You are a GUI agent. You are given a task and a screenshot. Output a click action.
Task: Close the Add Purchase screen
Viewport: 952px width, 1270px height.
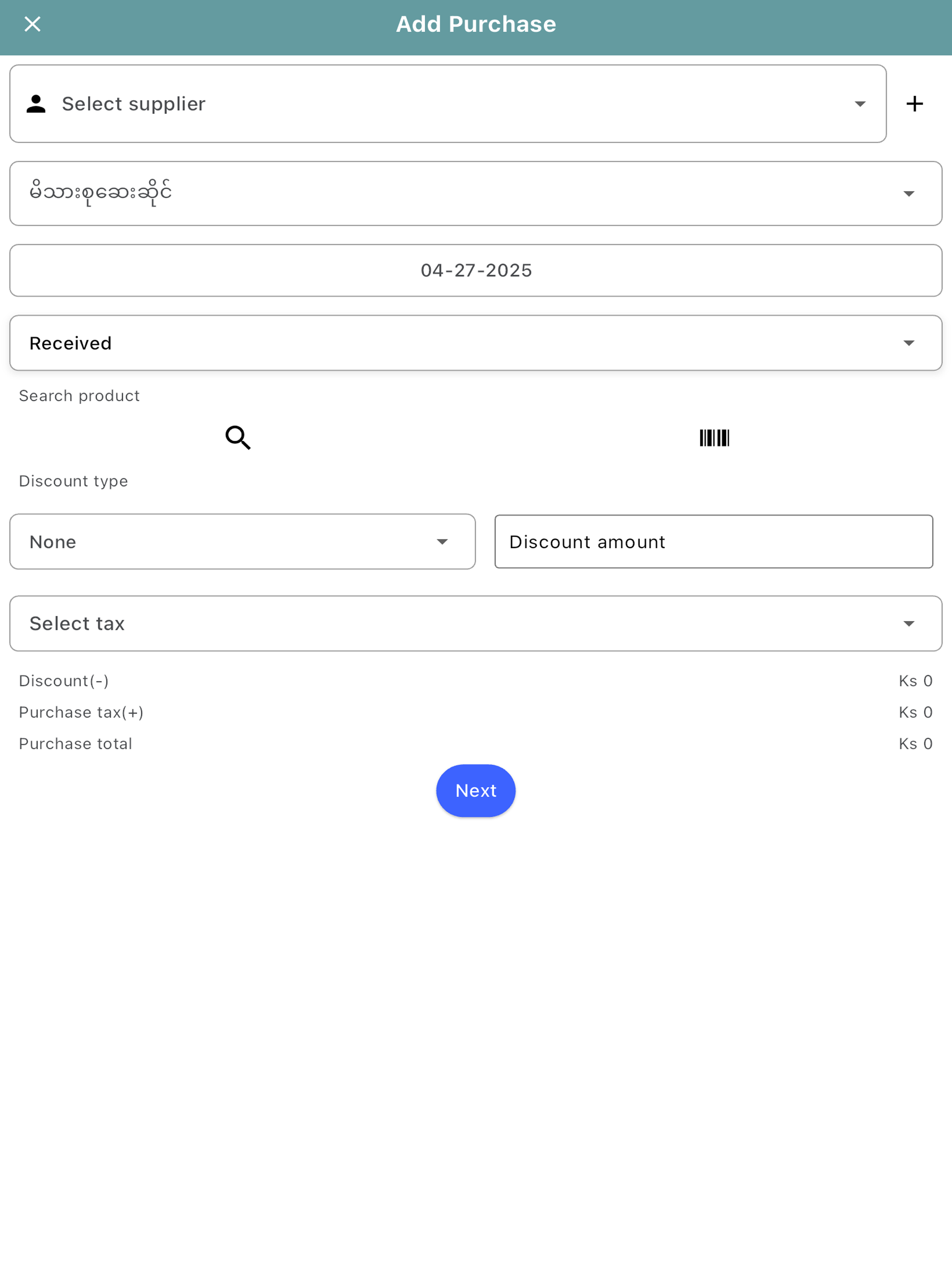[x=32, y=24]
